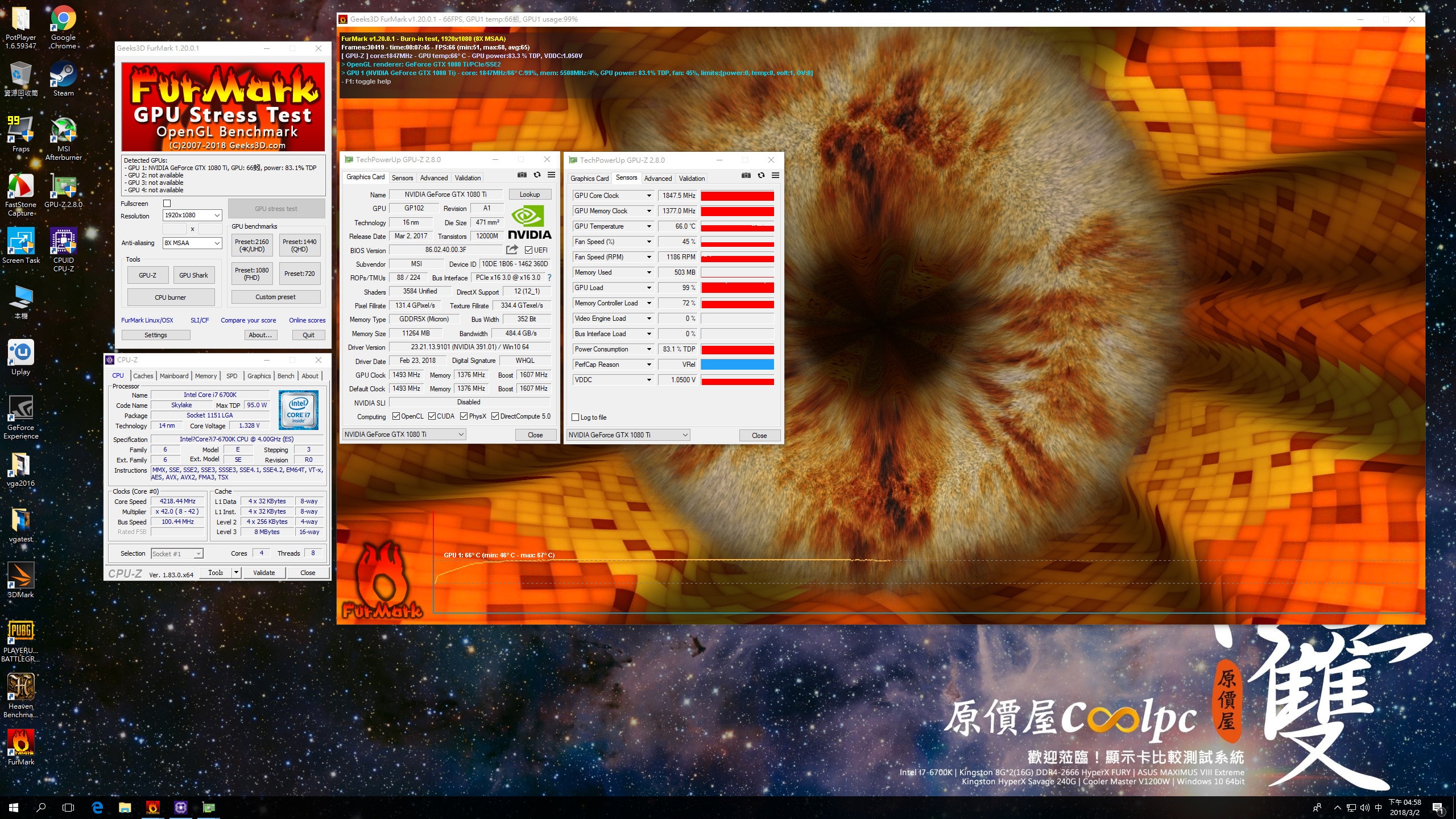The height and width of the screenshot is (819, 1456).
Task: Open FurMark desktop shortcut icon
Action: [x=21, y=748]
